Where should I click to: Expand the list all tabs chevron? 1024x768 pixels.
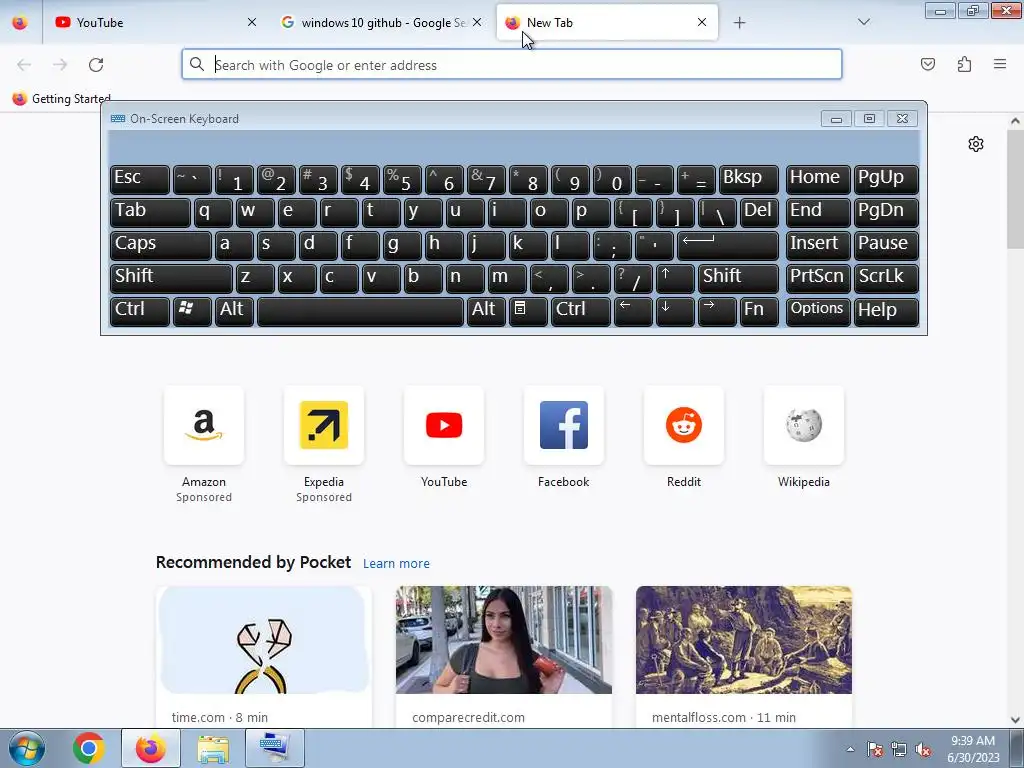pyautogui.click(x=863, y=22)
